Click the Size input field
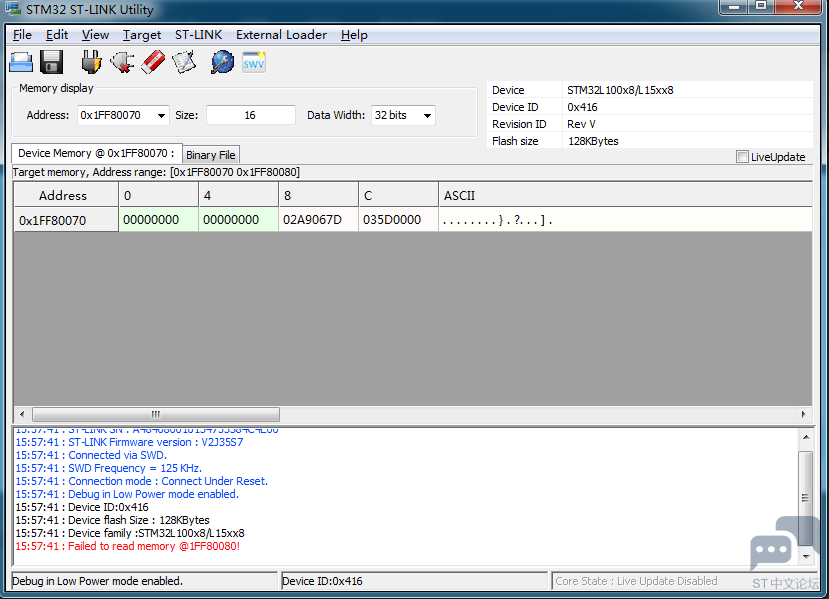This screenshot has width=829, height=599. click(x=251, y=115)
